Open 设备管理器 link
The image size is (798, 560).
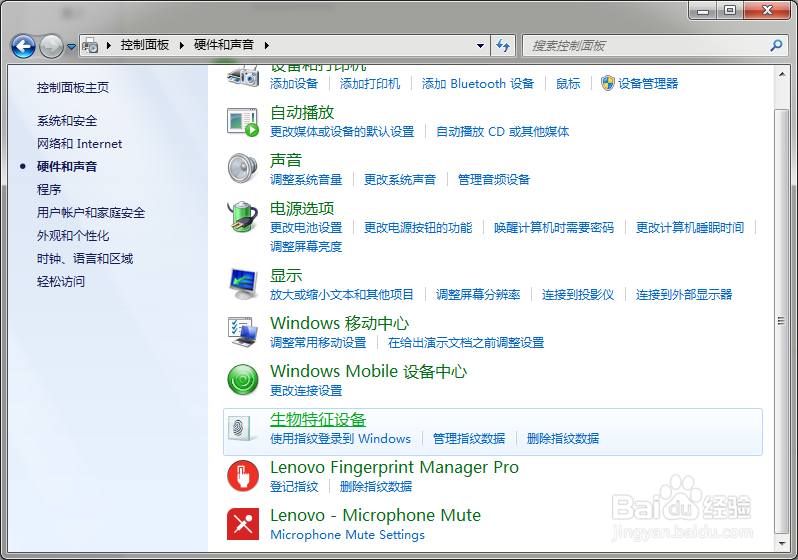[x=648, y=83]
